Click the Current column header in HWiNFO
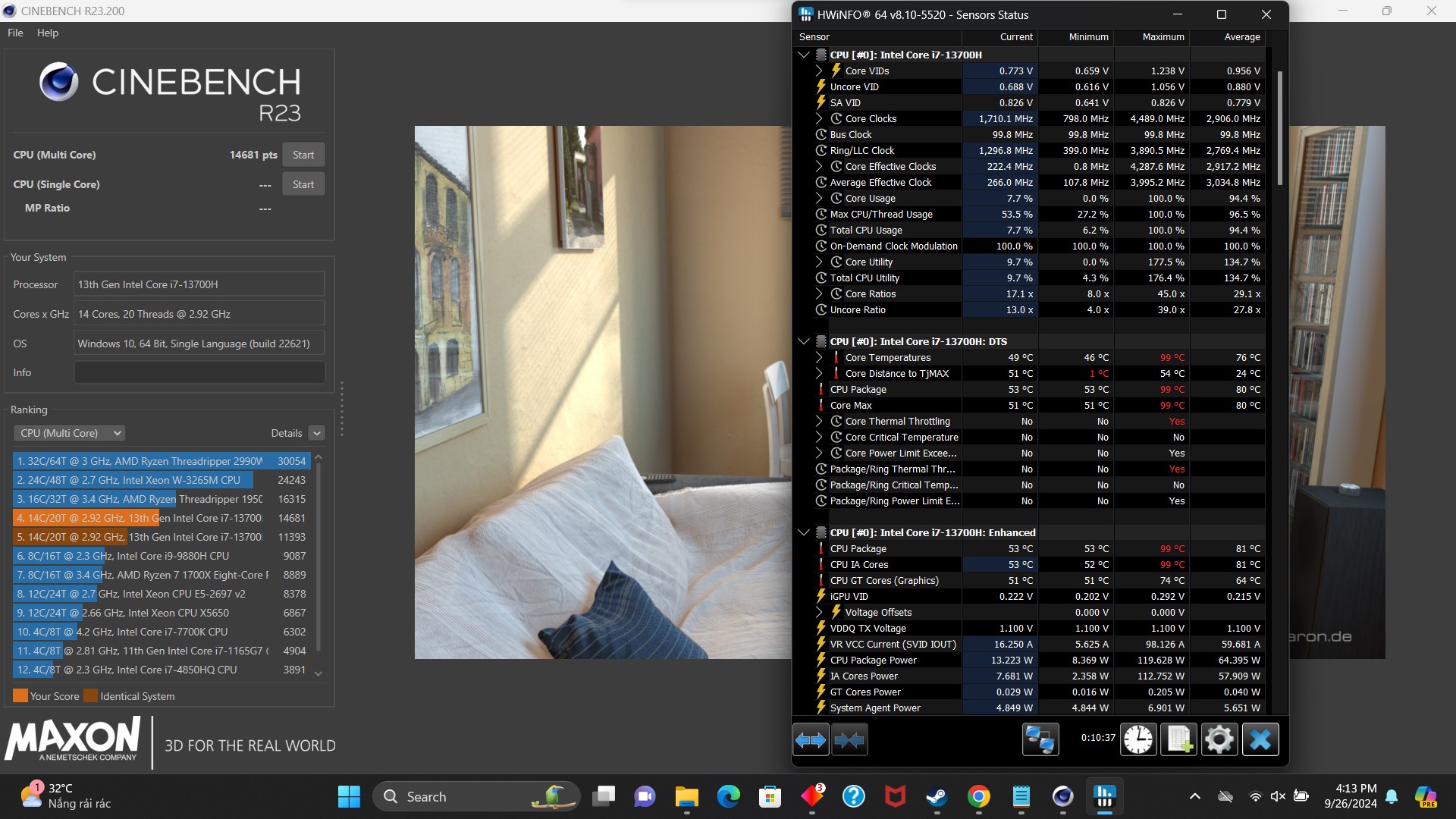 1000,36
